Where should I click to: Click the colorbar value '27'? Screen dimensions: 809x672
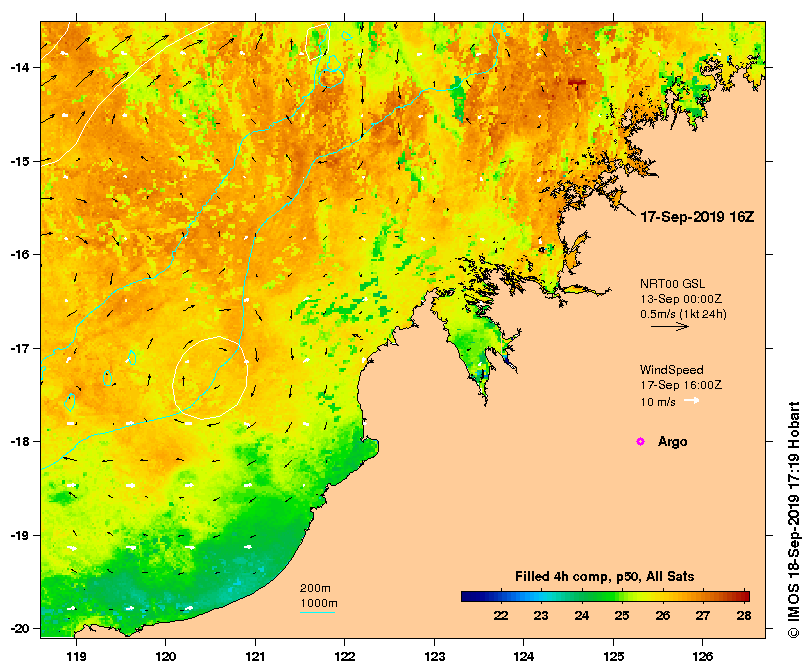point(703,615)
